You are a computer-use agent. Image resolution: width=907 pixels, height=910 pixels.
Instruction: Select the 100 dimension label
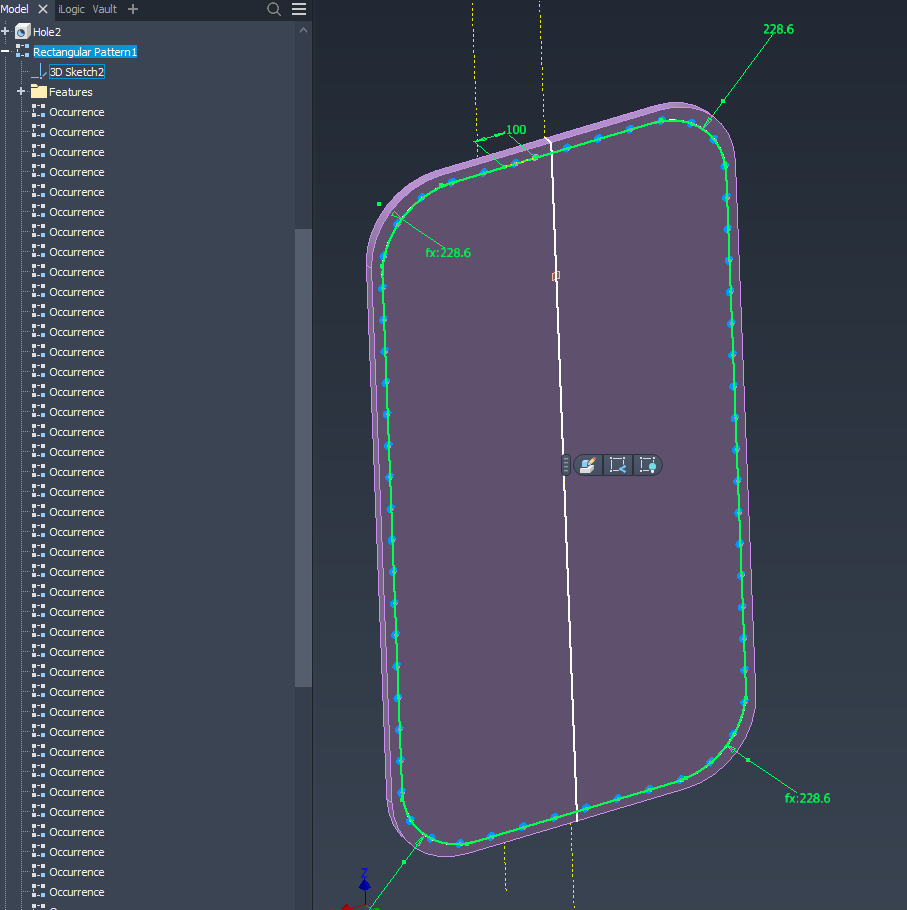(516, 129)
